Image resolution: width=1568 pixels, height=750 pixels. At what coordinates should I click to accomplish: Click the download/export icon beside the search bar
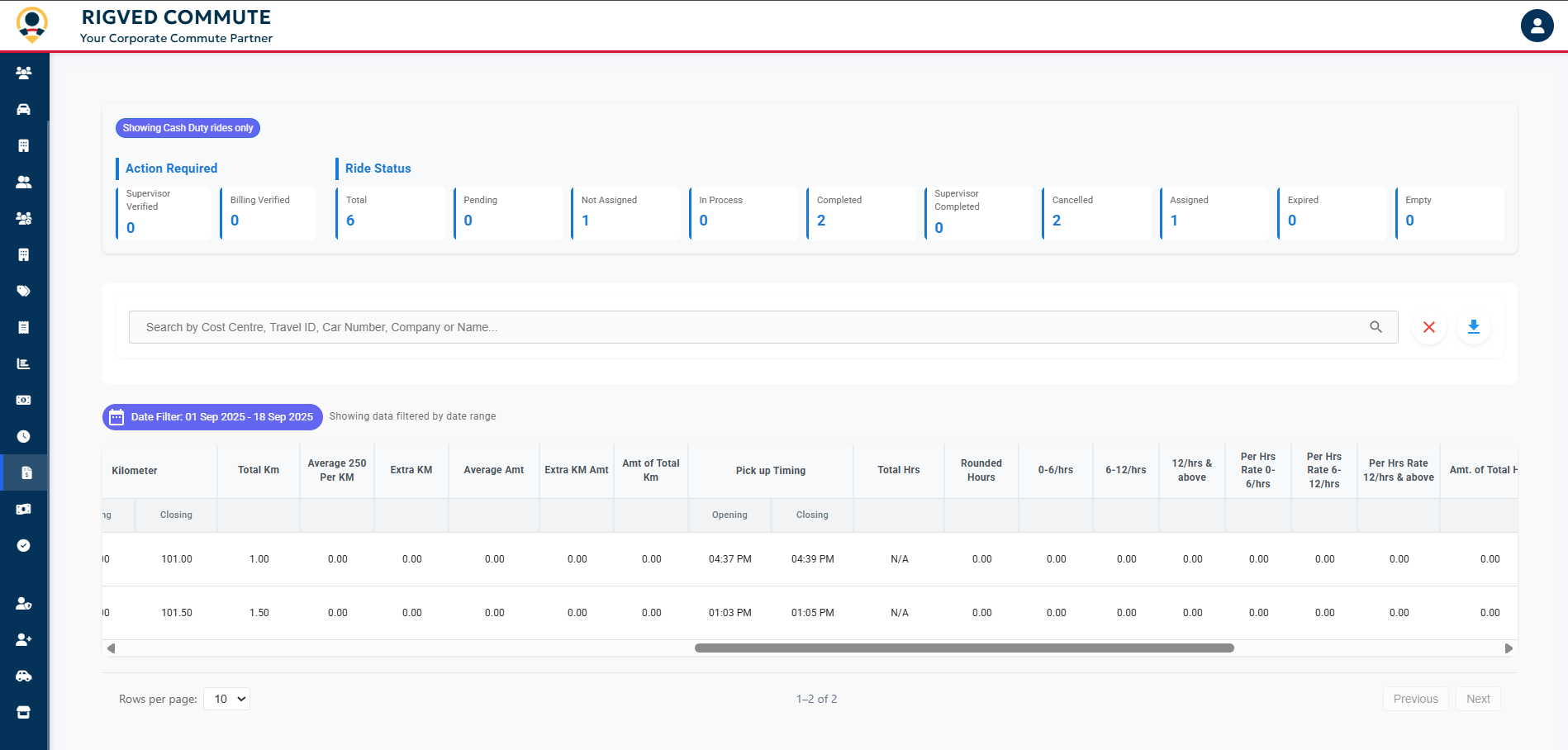pyautogui.click(x=1474, y=327)
